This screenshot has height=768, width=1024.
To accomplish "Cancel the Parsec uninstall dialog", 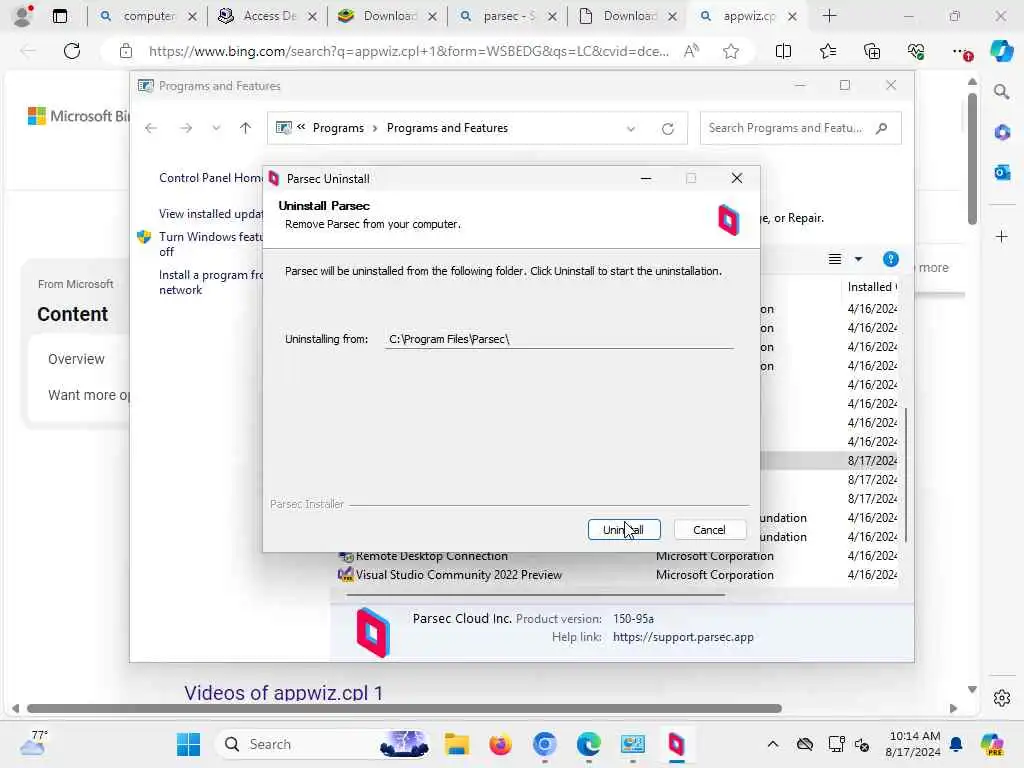I will pos(709,530).
